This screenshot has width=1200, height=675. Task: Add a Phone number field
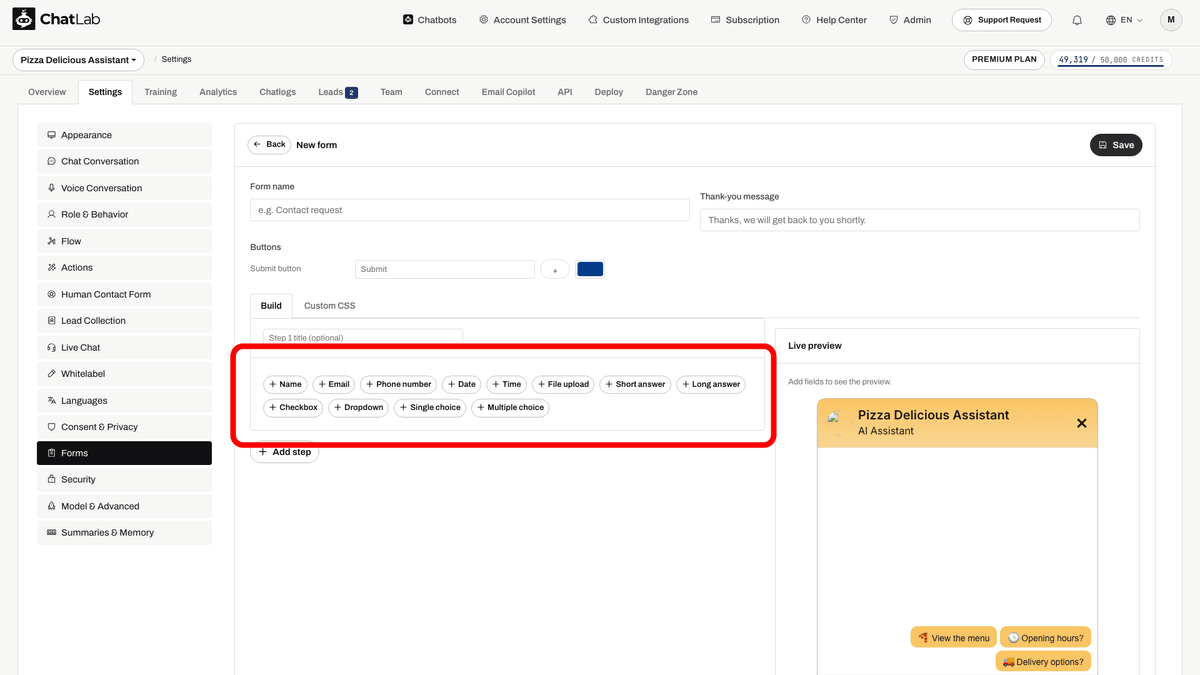click(398, 384)
